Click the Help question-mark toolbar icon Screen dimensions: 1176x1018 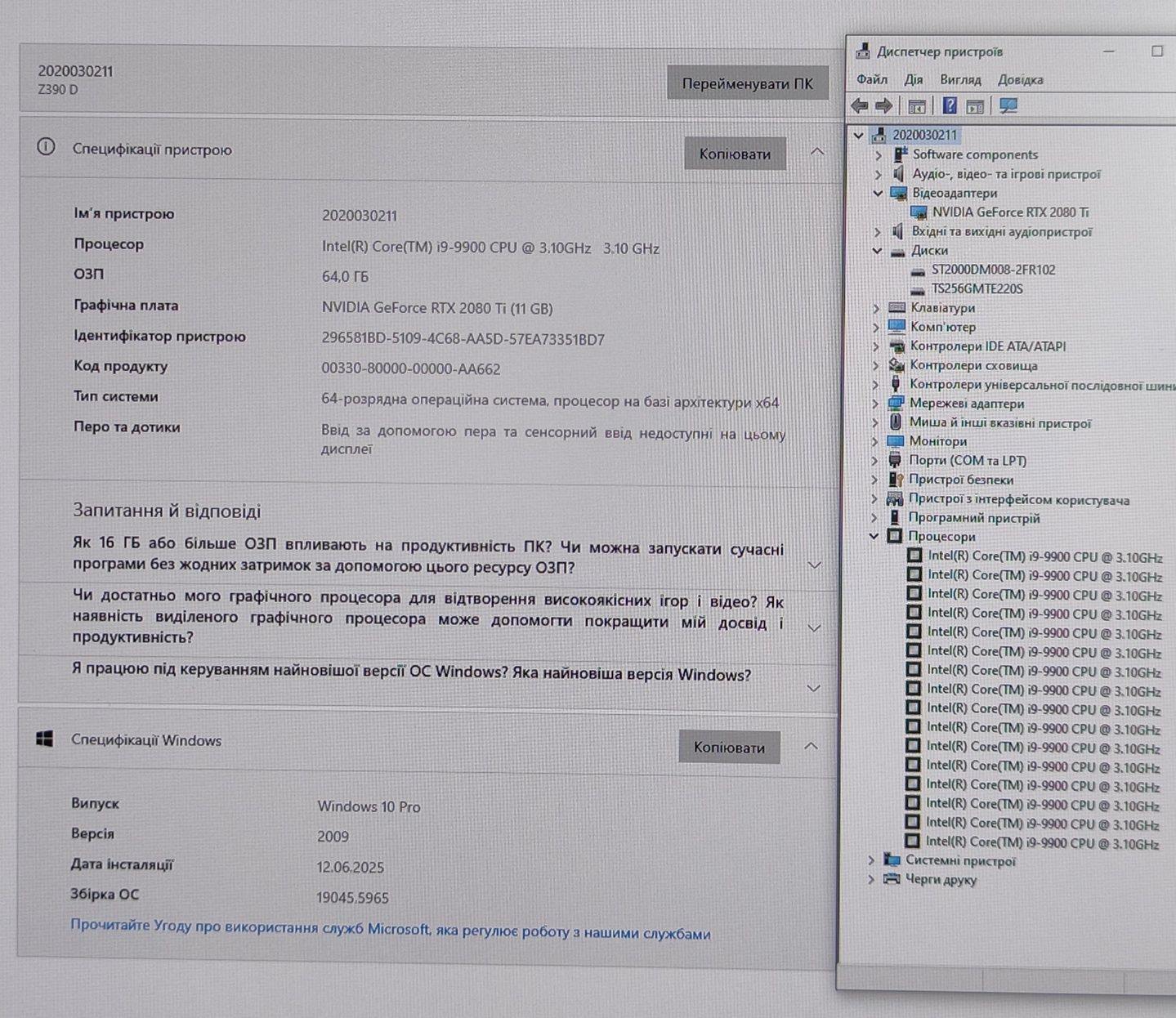(x=949, y=105)
